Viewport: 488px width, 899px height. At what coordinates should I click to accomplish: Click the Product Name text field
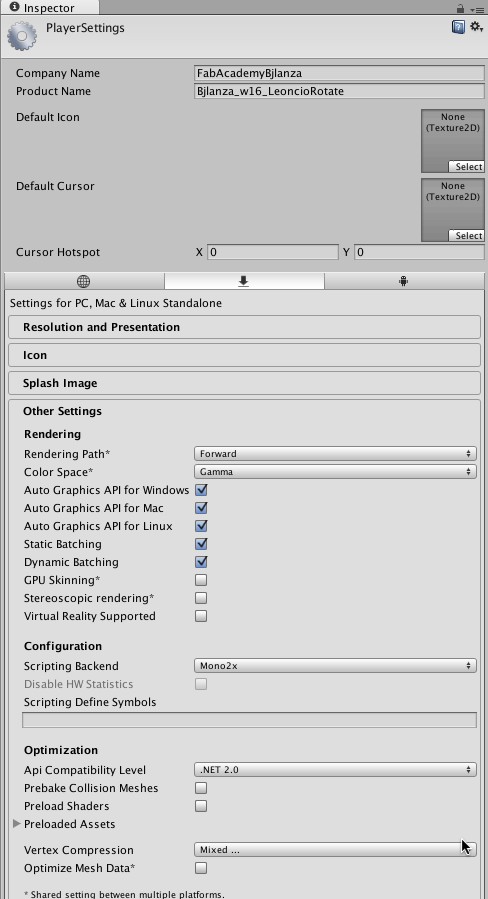[x=340, y=91]
